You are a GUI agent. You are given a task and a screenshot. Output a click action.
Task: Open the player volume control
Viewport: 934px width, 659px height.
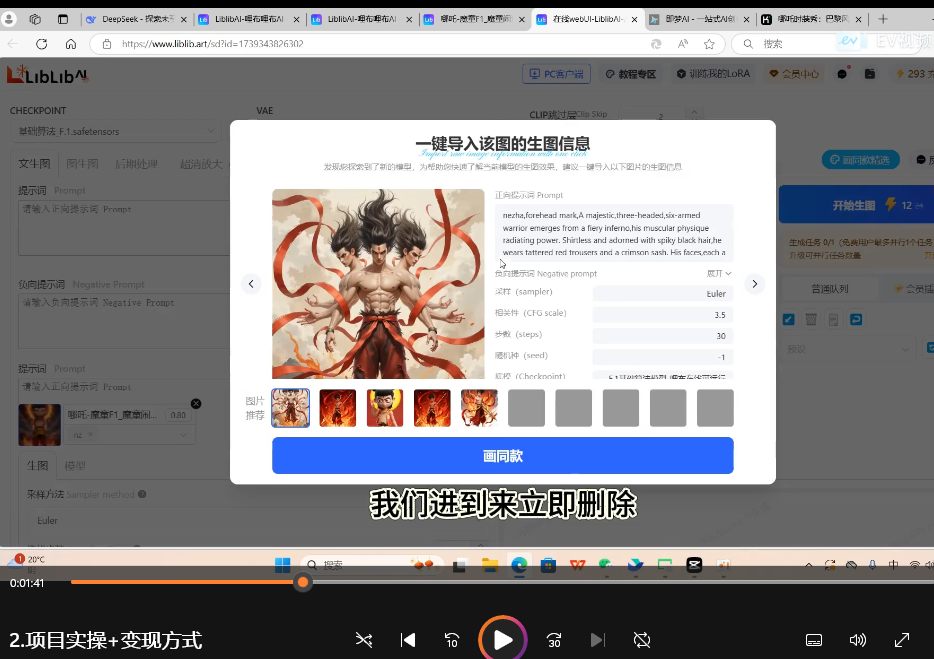point(858,640)
